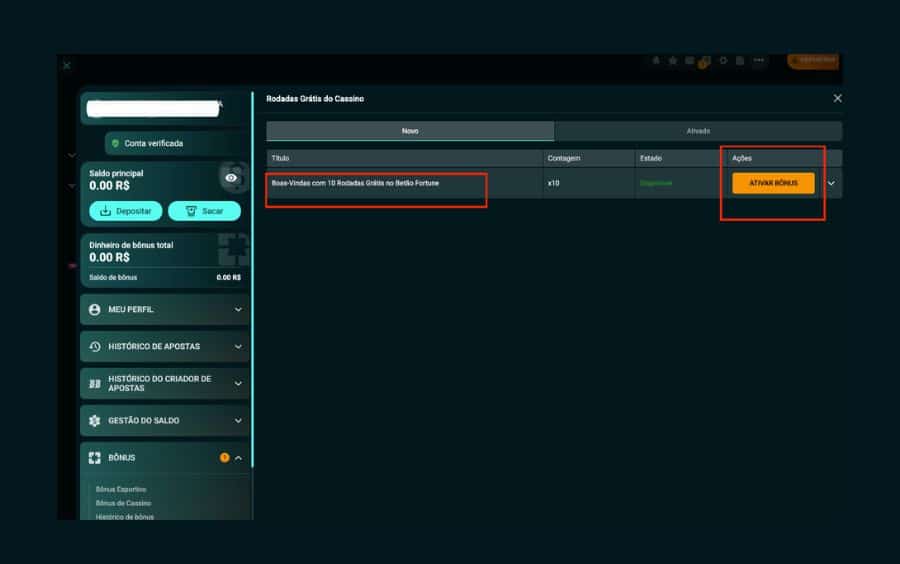Click the HISTÓRICO DE APOSTAS clock icon
The image size is (900, 564).
click(x=95, y=347)
